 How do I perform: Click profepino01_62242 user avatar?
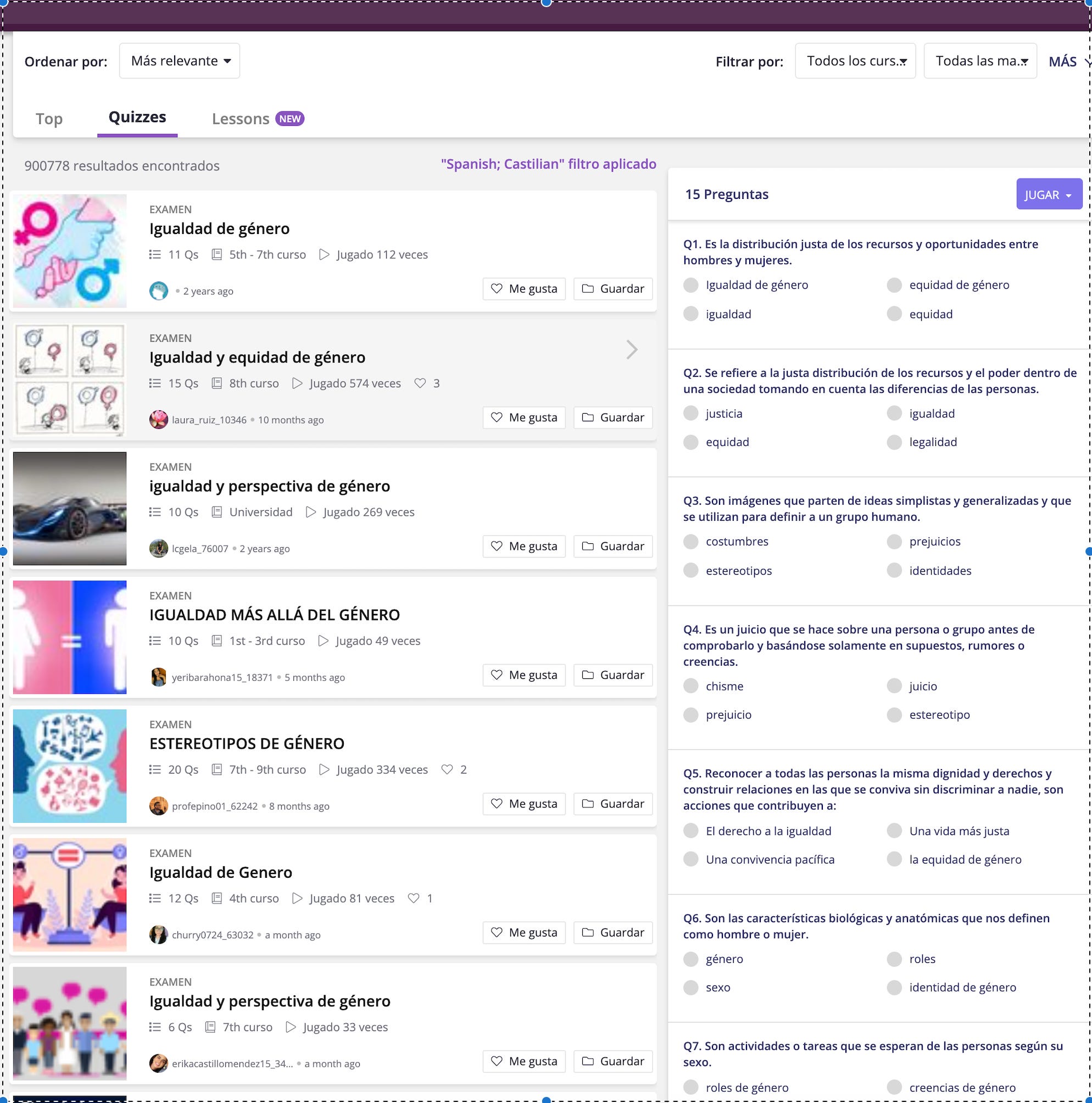click(158, 806)
